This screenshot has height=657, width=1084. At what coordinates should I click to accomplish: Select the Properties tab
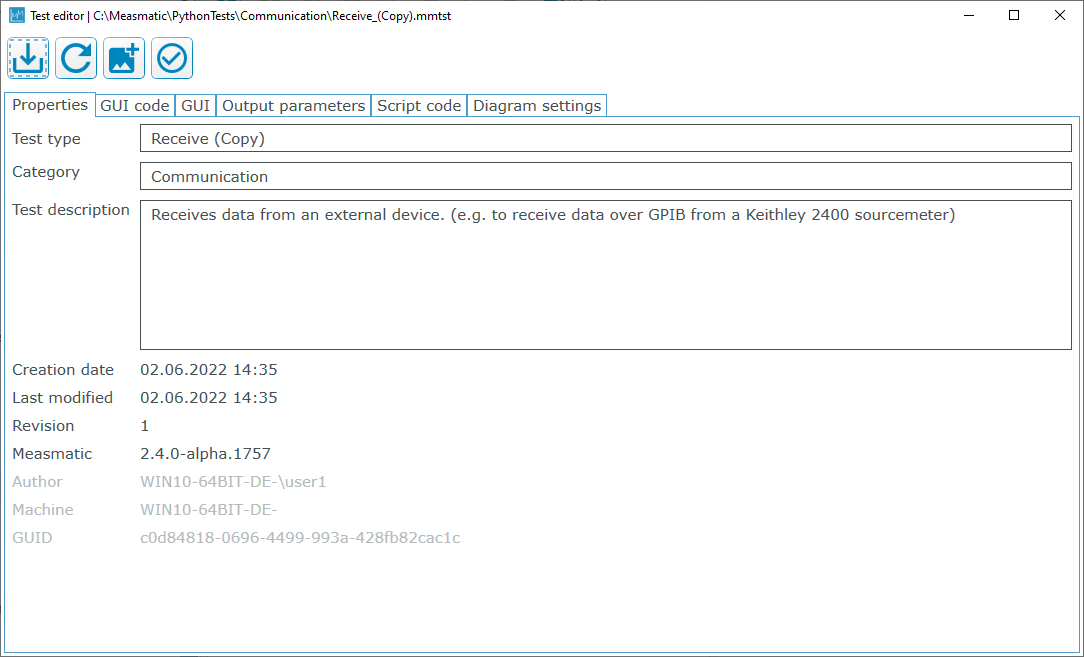pyautogui.click(x=50, y=104)
